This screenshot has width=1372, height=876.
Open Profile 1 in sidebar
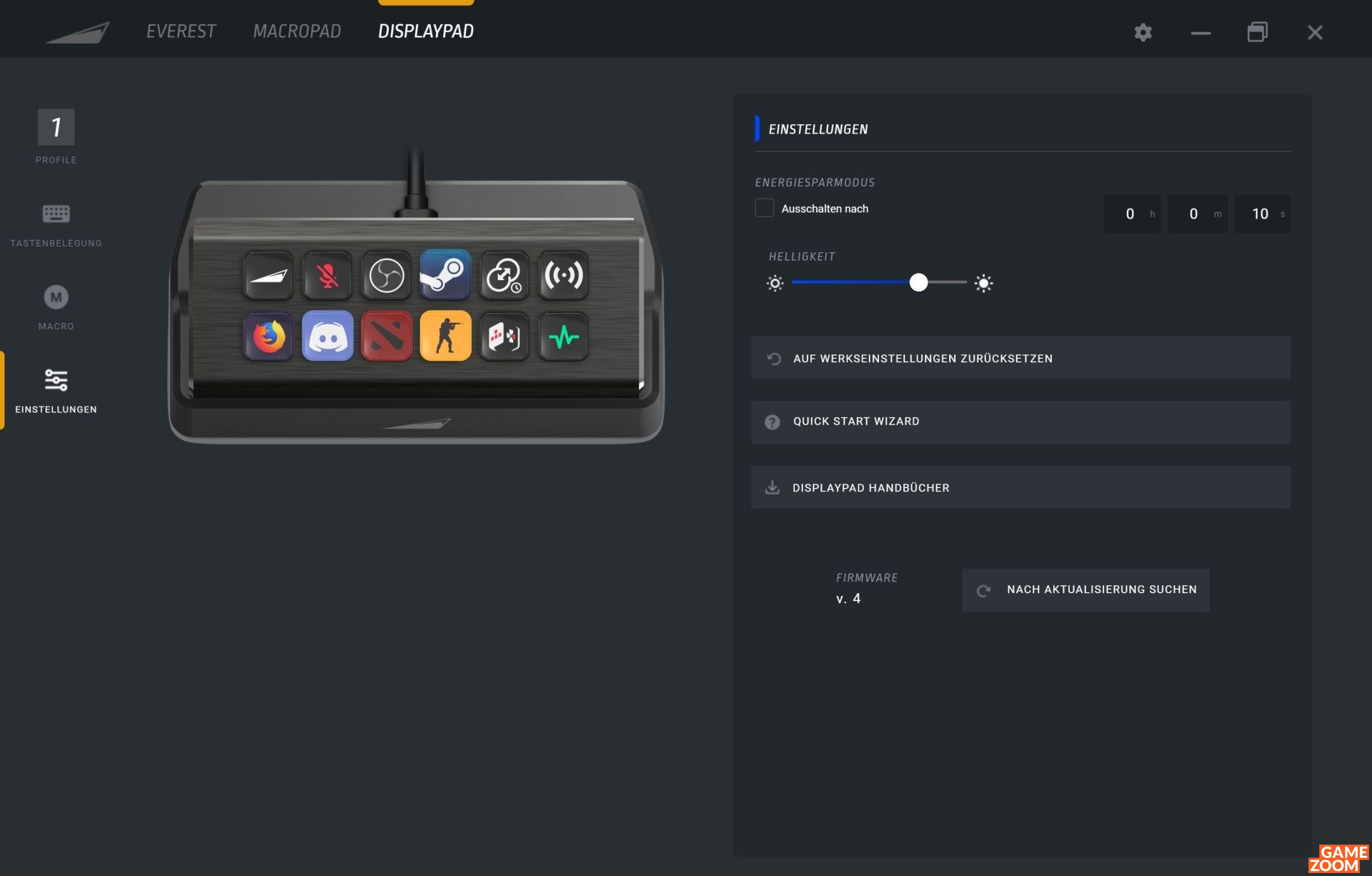[x=56, y=136]
